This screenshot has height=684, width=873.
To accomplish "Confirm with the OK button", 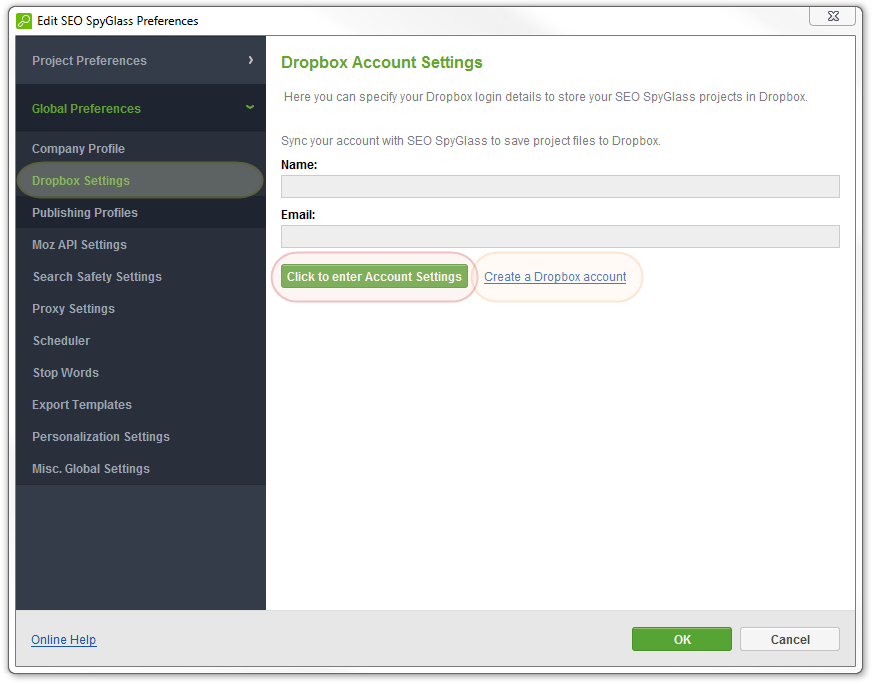I will 682,639.
